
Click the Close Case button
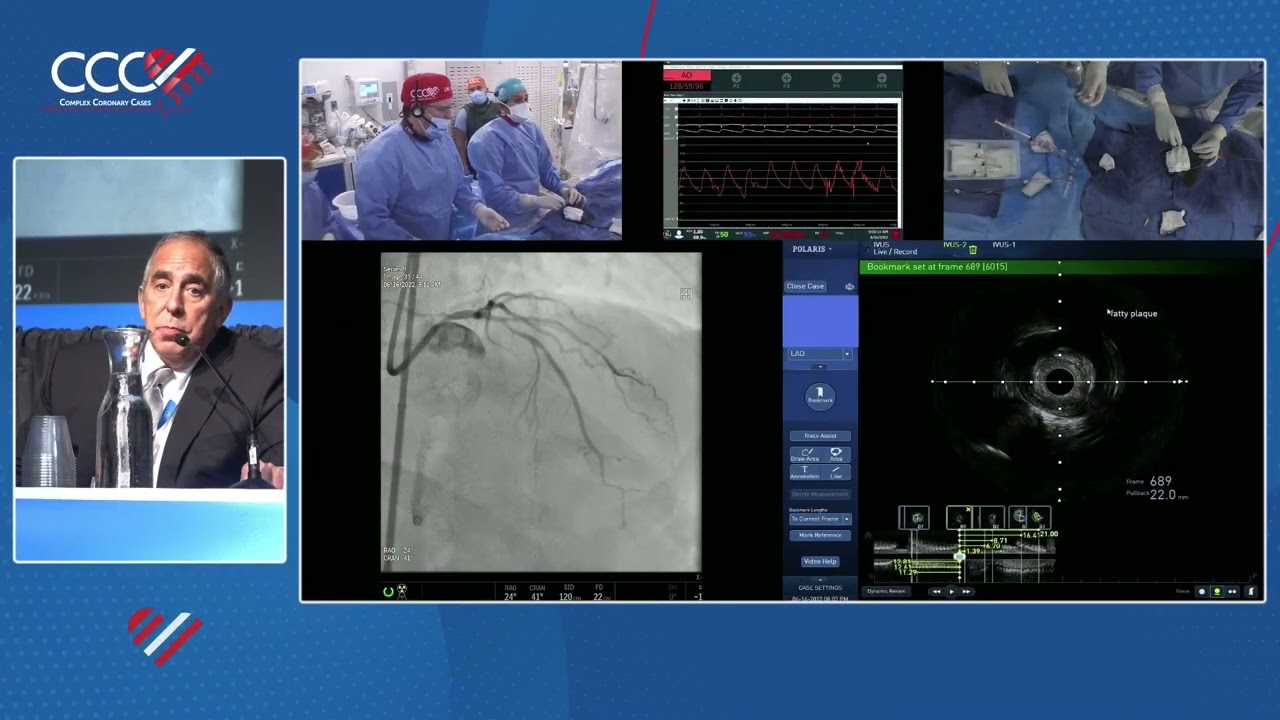pyautogui.click(x=805, y=286)
